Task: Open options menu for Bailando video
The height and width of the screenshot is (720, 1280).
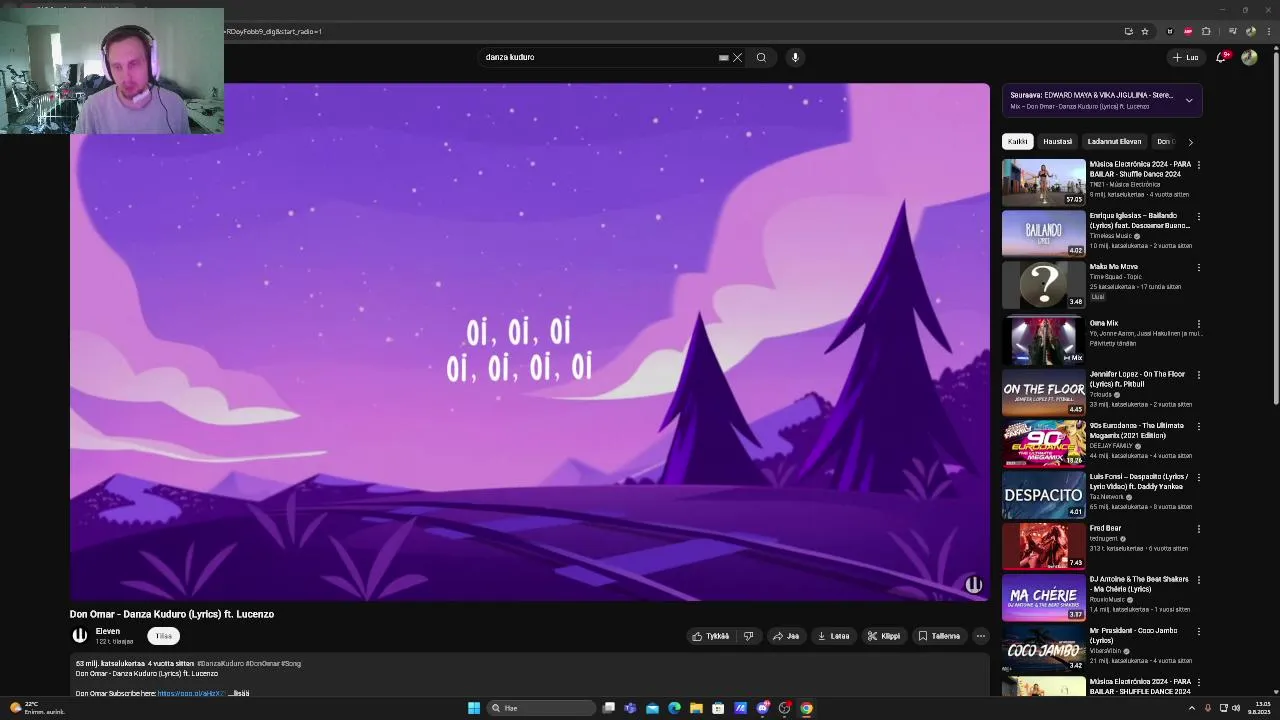Action: (1199, 216)
